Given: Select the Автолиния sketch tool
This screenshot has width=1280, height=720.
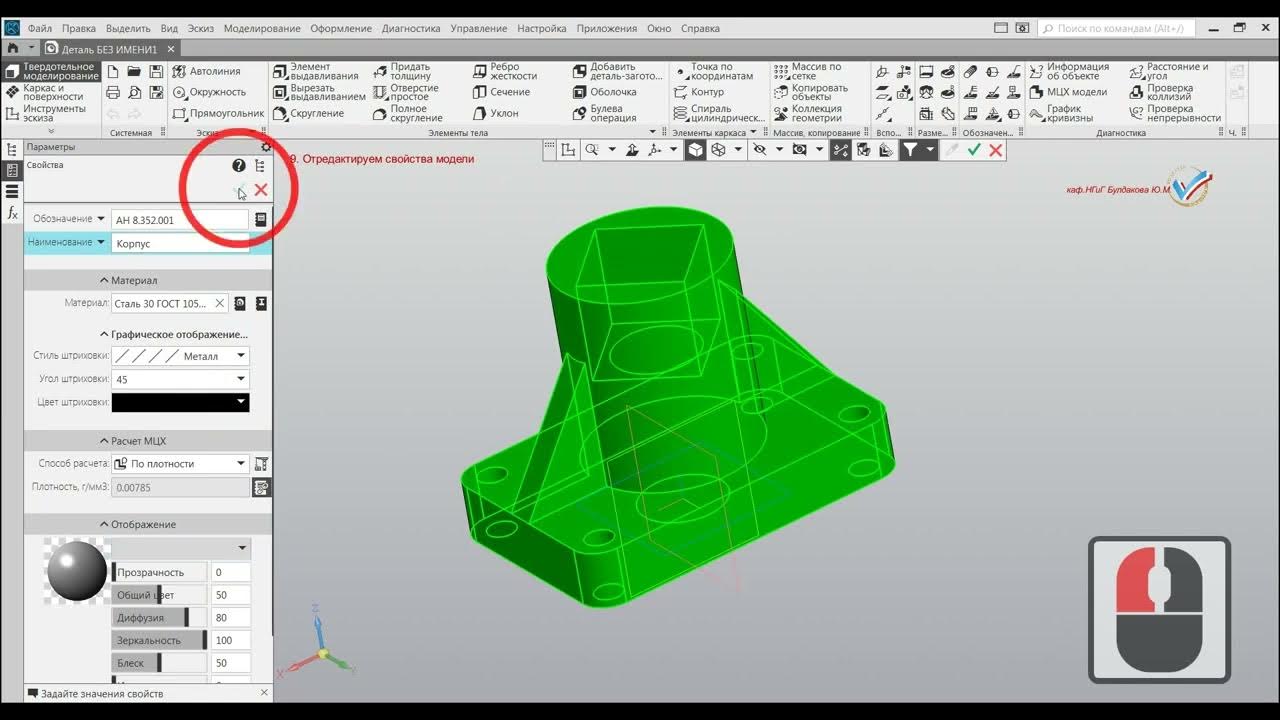Looking at the screenshot, I should (207, 71).
